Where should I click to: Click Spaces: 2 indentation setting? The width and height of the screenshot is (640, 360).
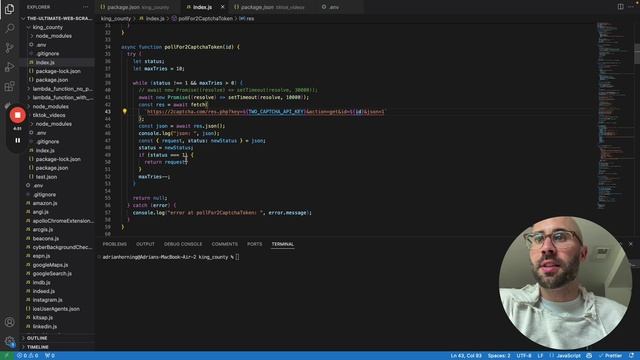[499, 356]
